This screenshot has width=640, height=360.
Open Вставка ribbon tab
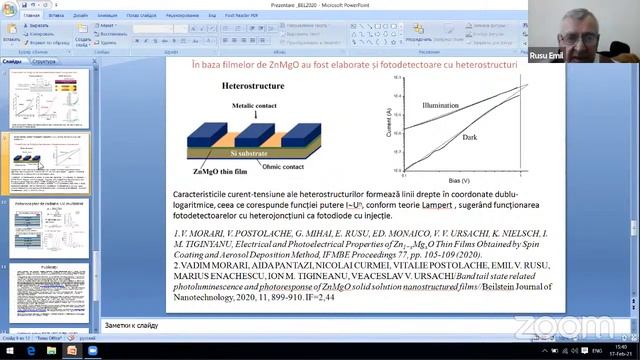click(56, 16)
